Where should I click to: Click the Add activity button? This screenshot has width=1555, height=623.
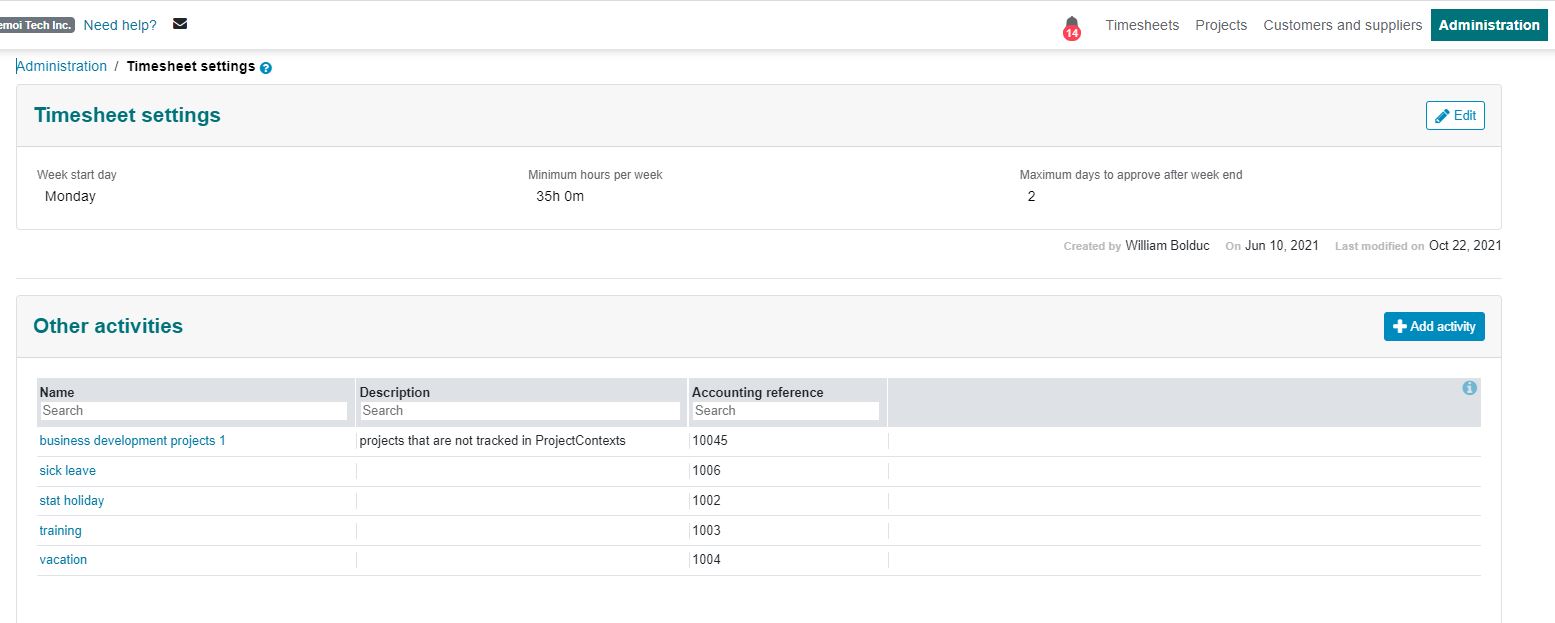(1434, 326)
